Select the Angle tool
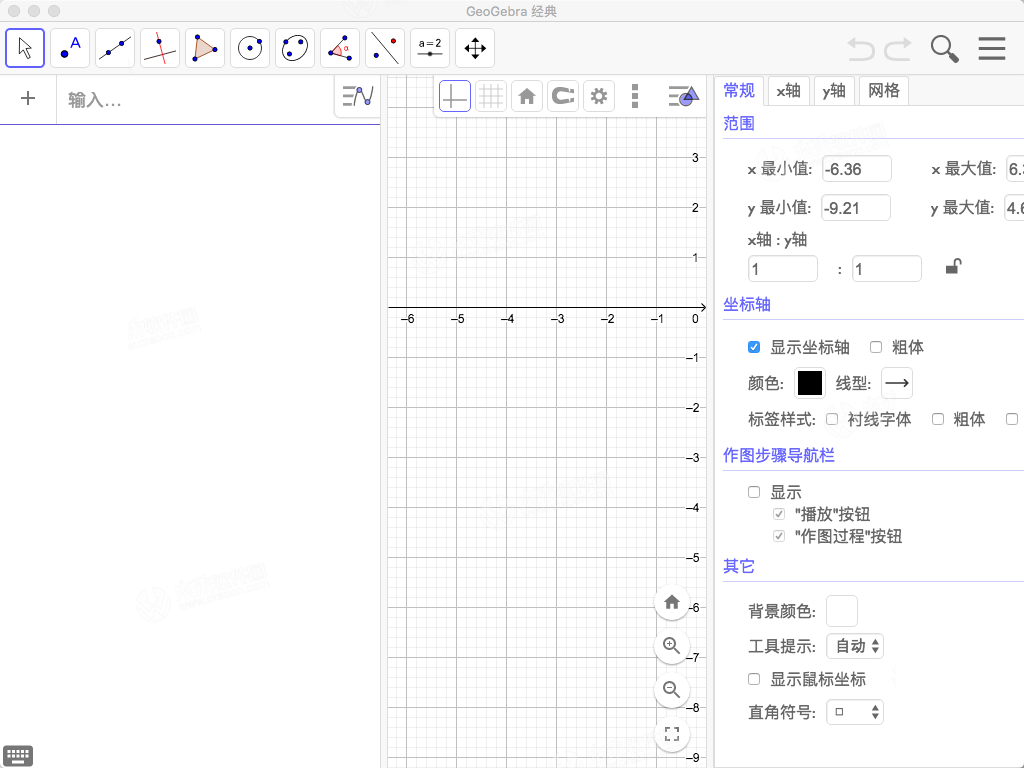 click(340, 48)
